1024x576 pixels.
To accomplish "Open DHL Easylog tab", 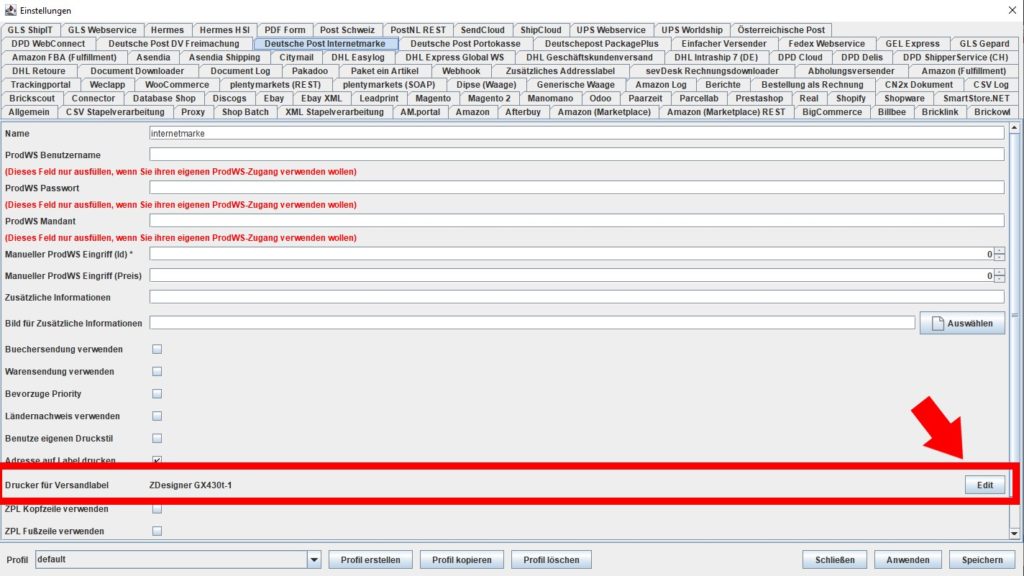I will pos(358,57).
